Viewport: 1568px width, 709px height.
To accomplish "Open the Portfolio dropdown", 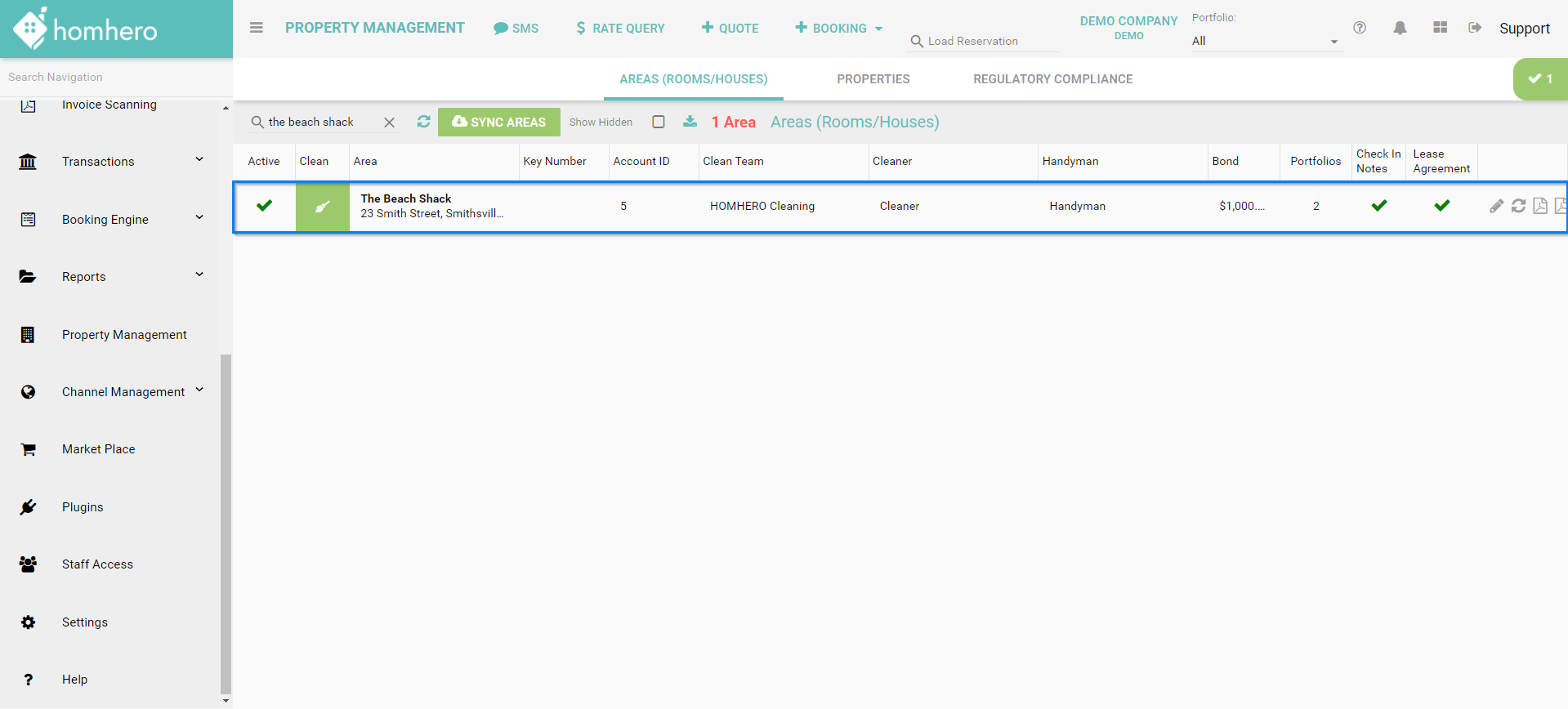I will [x=1264, y=41].
